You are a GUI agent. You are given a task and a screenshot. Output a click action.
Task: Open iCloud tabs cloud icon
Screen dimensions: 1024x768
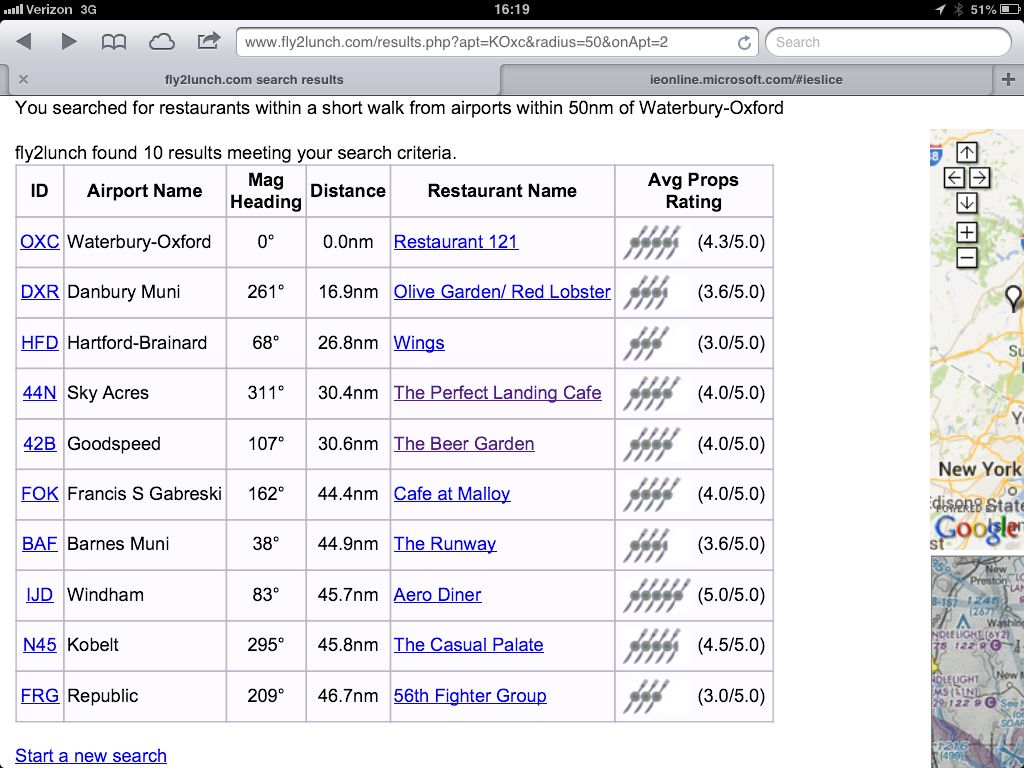click(161, 42)
